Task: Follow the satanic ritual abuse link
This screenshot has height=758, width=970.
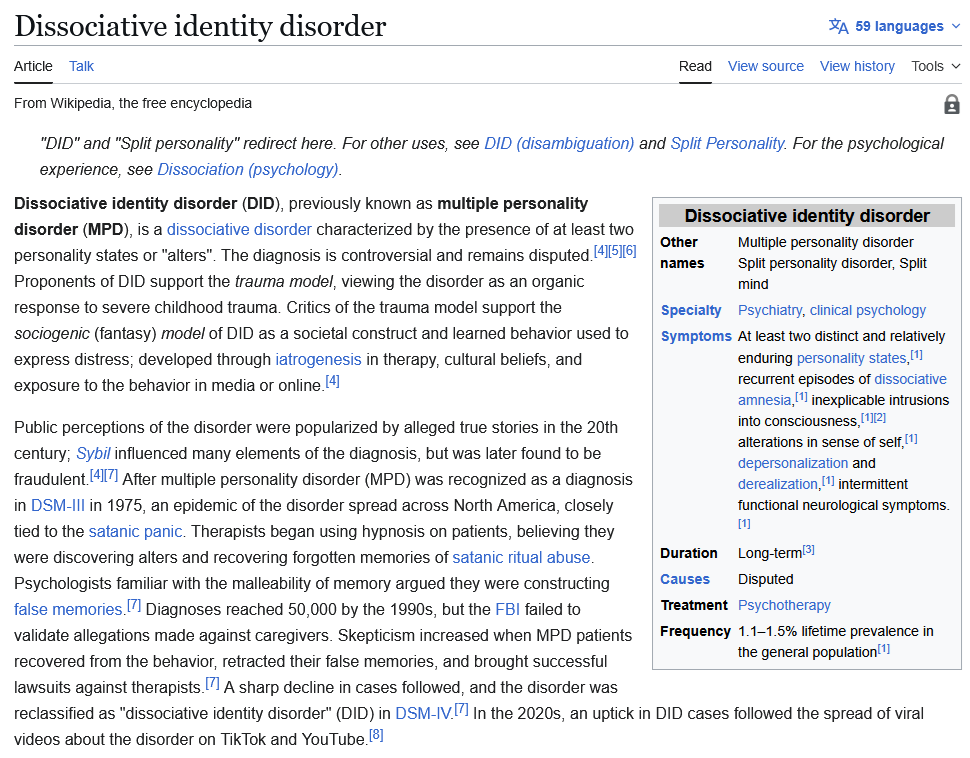Action: [x=521, y=558]
